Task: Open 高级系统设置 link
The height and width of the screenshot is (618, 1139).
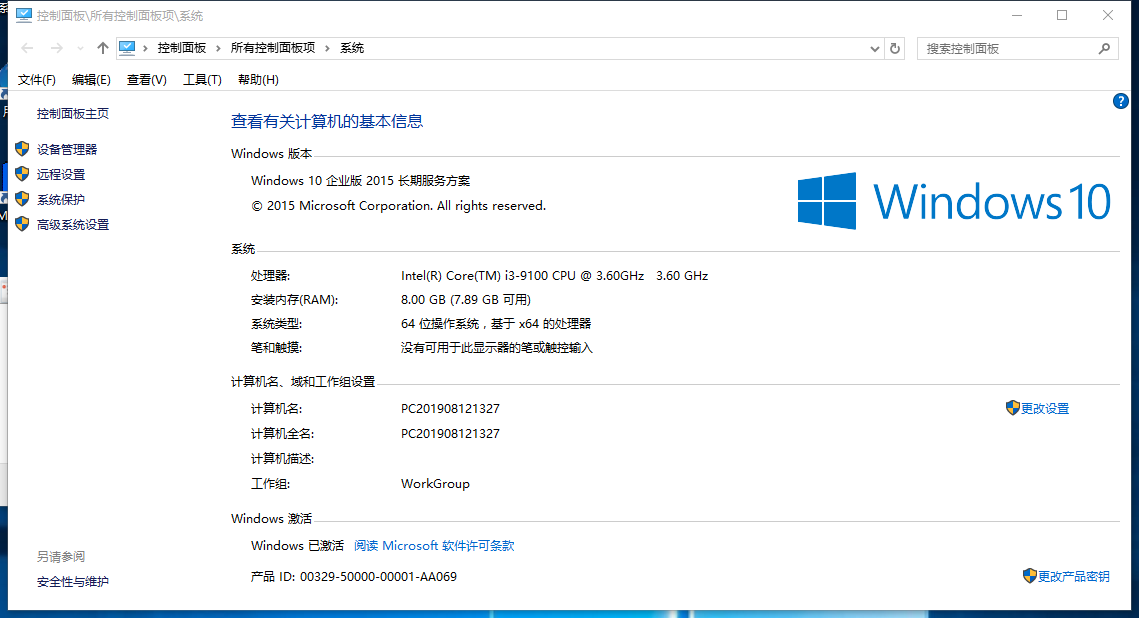Action: click(x=73, y=225)
